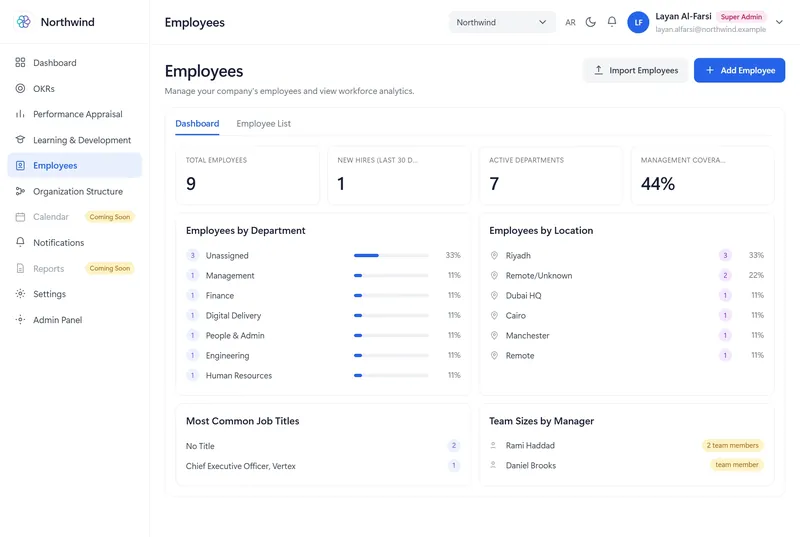Click the location pin next to Riyadh
This screenshot has width=800, height=537.
point(494,255)
